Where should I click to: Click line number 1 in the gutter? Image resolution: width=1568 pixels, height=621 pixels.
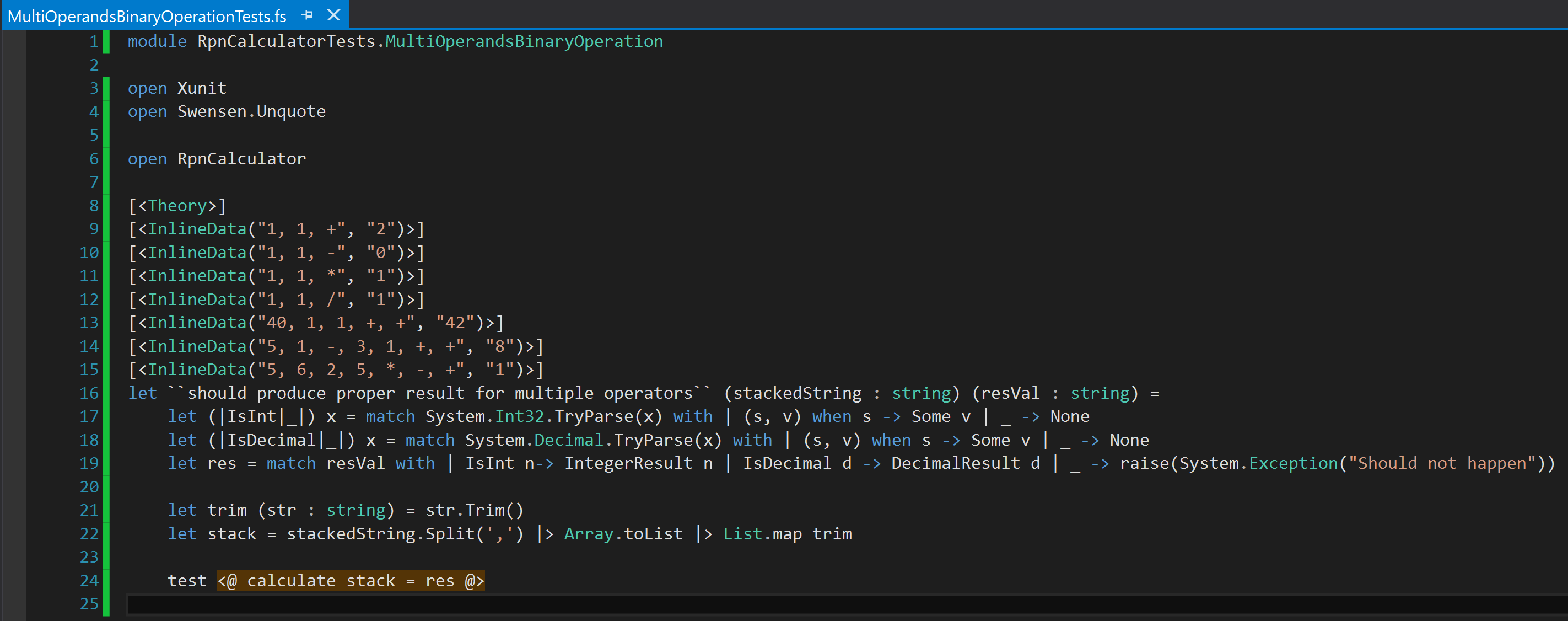(x=94, y=41)
